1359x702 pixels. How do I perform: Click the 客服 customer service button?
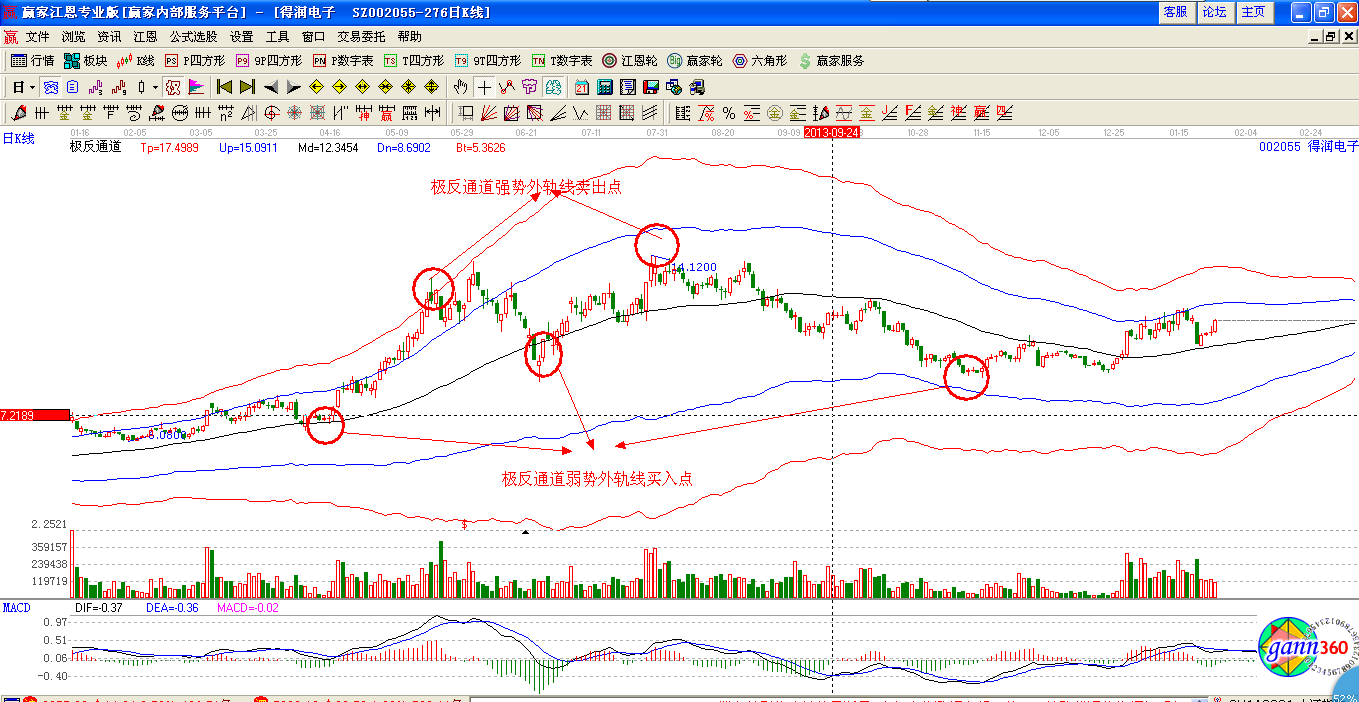point(1175,12)
